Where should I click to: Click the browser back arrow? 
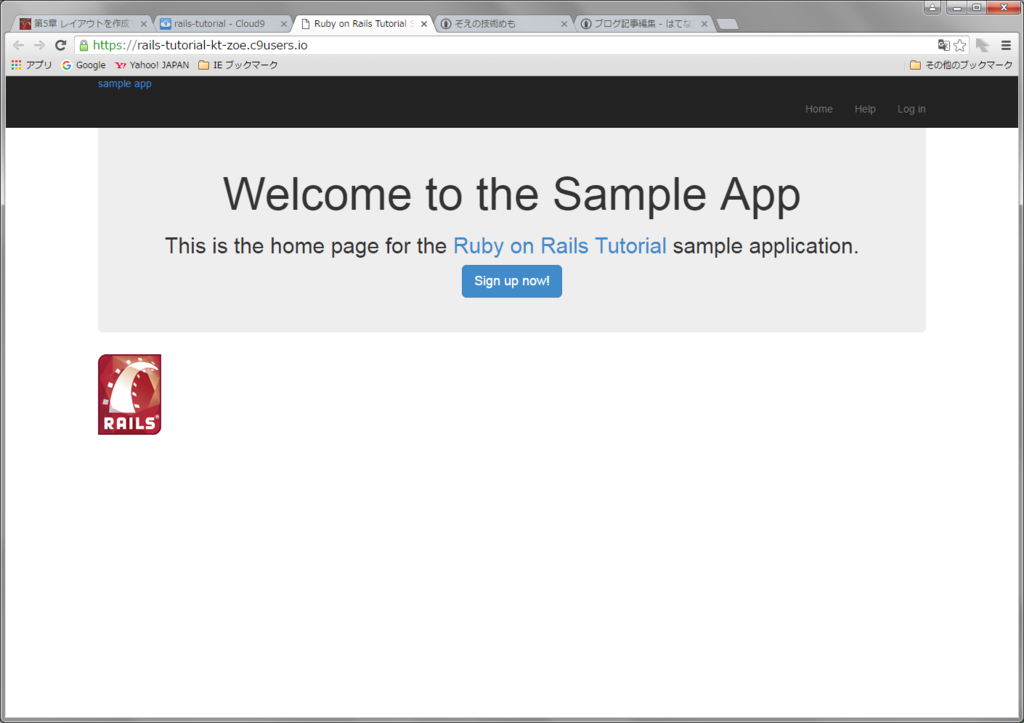point(18,45)
